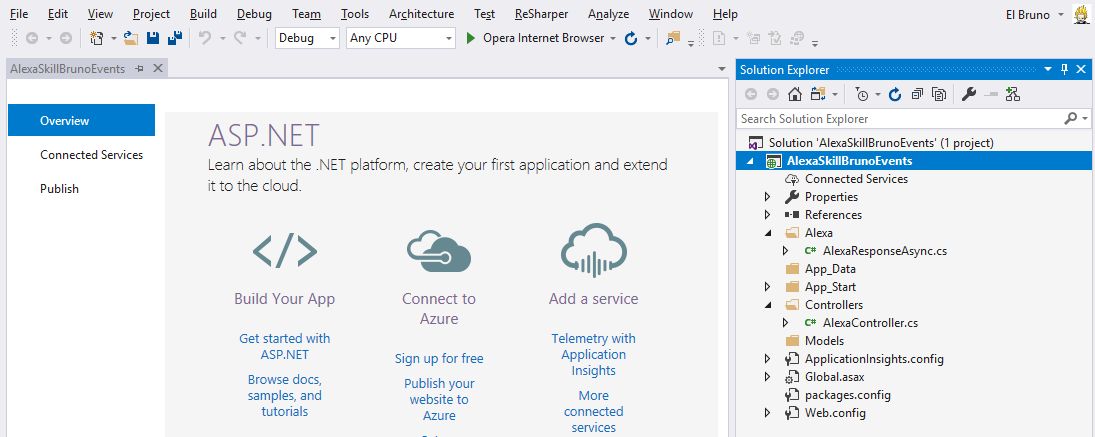
Task: Click the Sign up for free link
Action: pos(439,358)
